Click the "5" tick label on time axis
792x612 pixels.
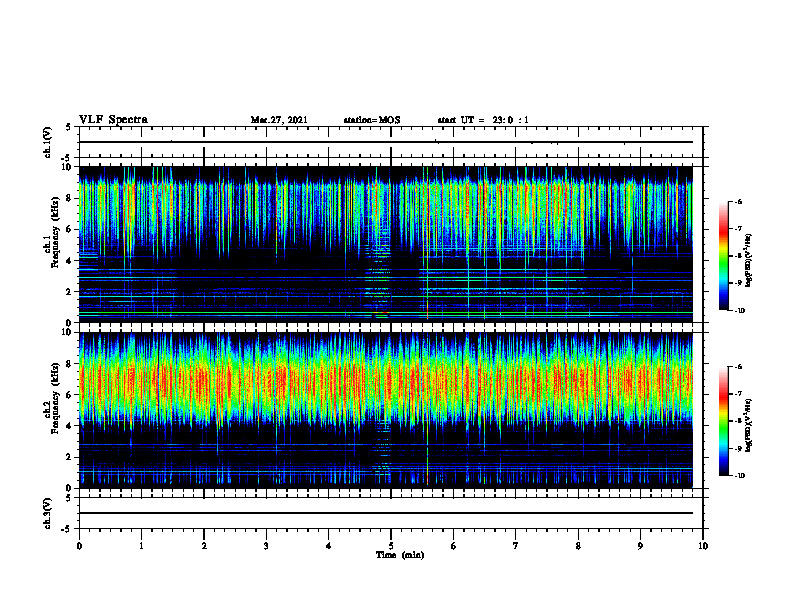(x=391, y=546)
